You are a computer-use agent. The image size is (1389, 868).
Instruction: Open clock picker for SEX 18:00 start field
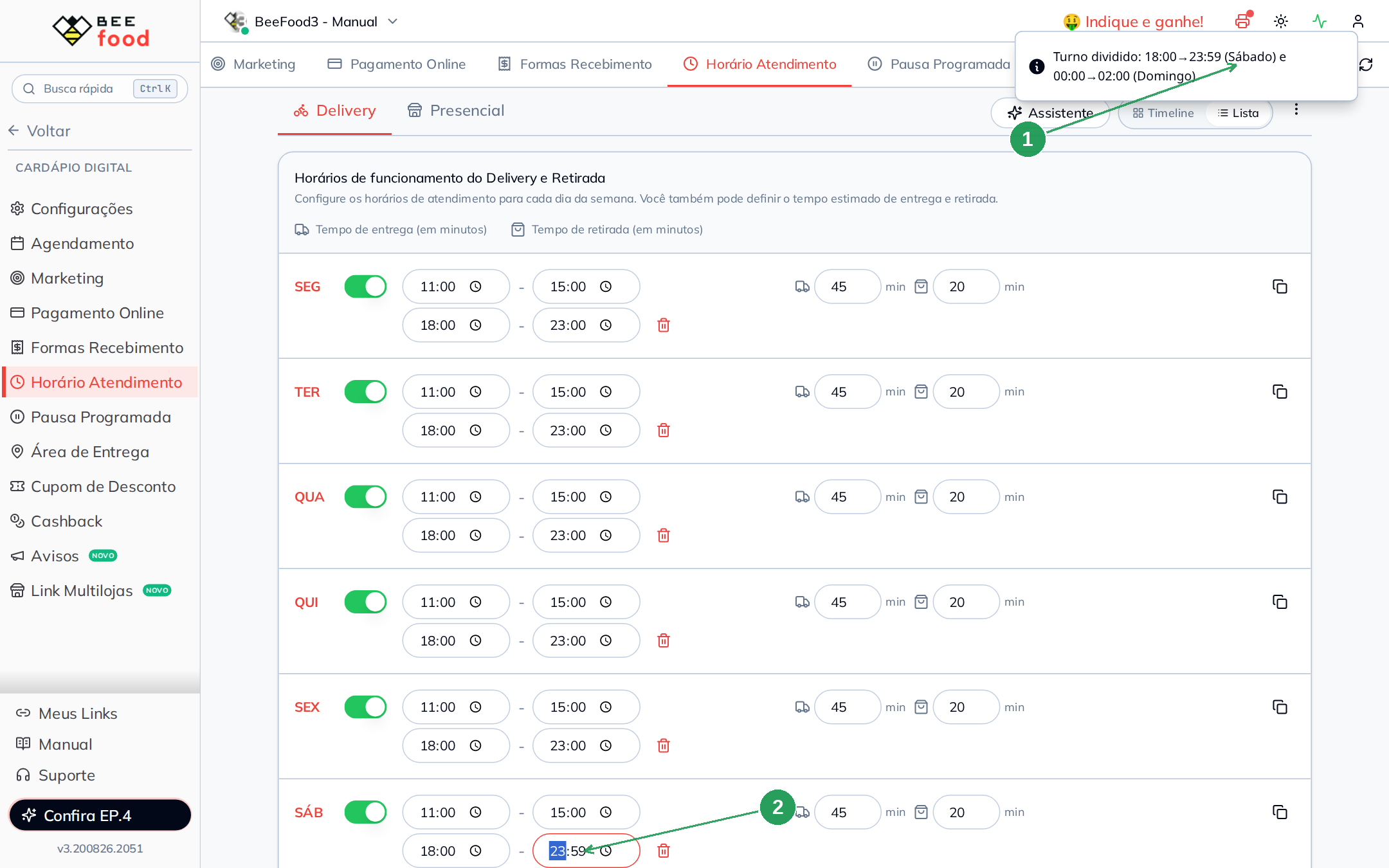point(475,746)
